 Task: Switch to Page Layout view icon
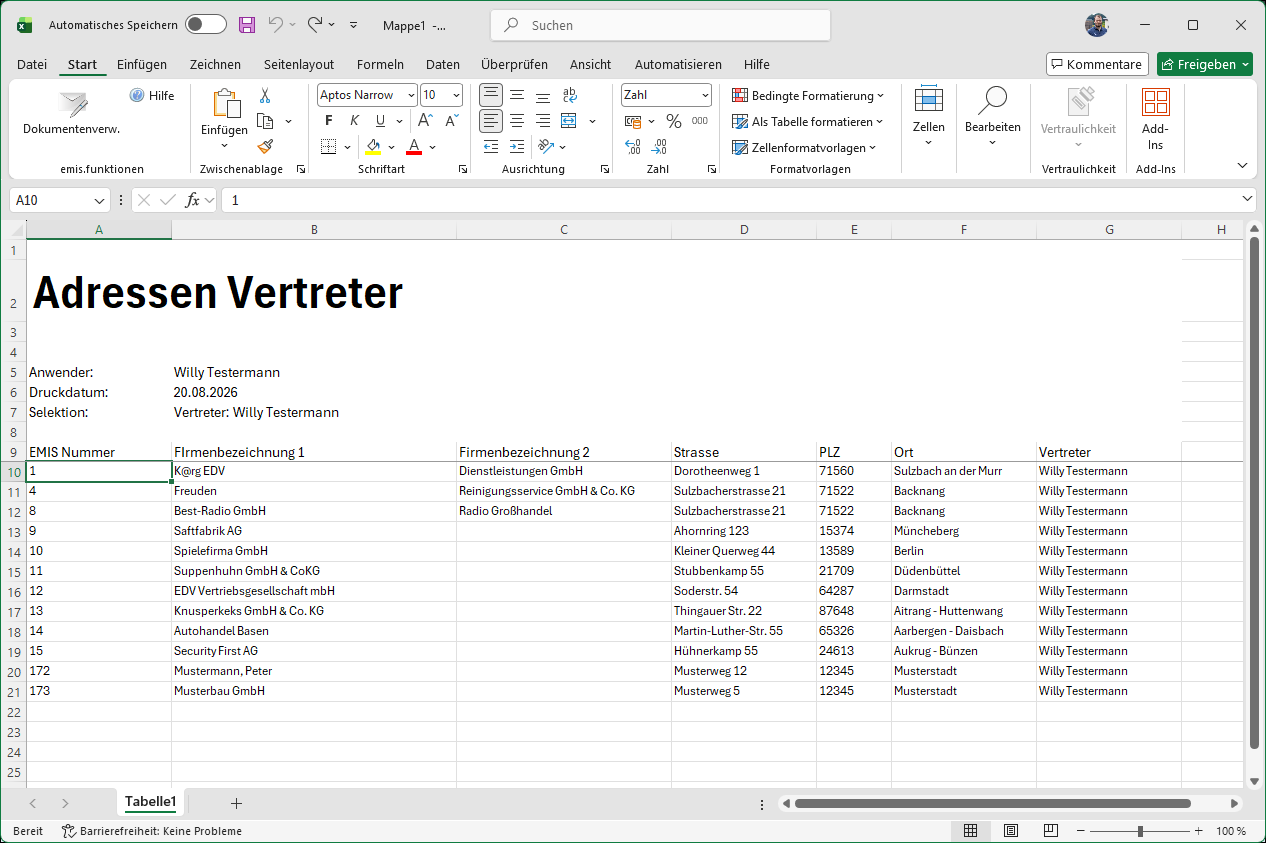click(1011, 831)
